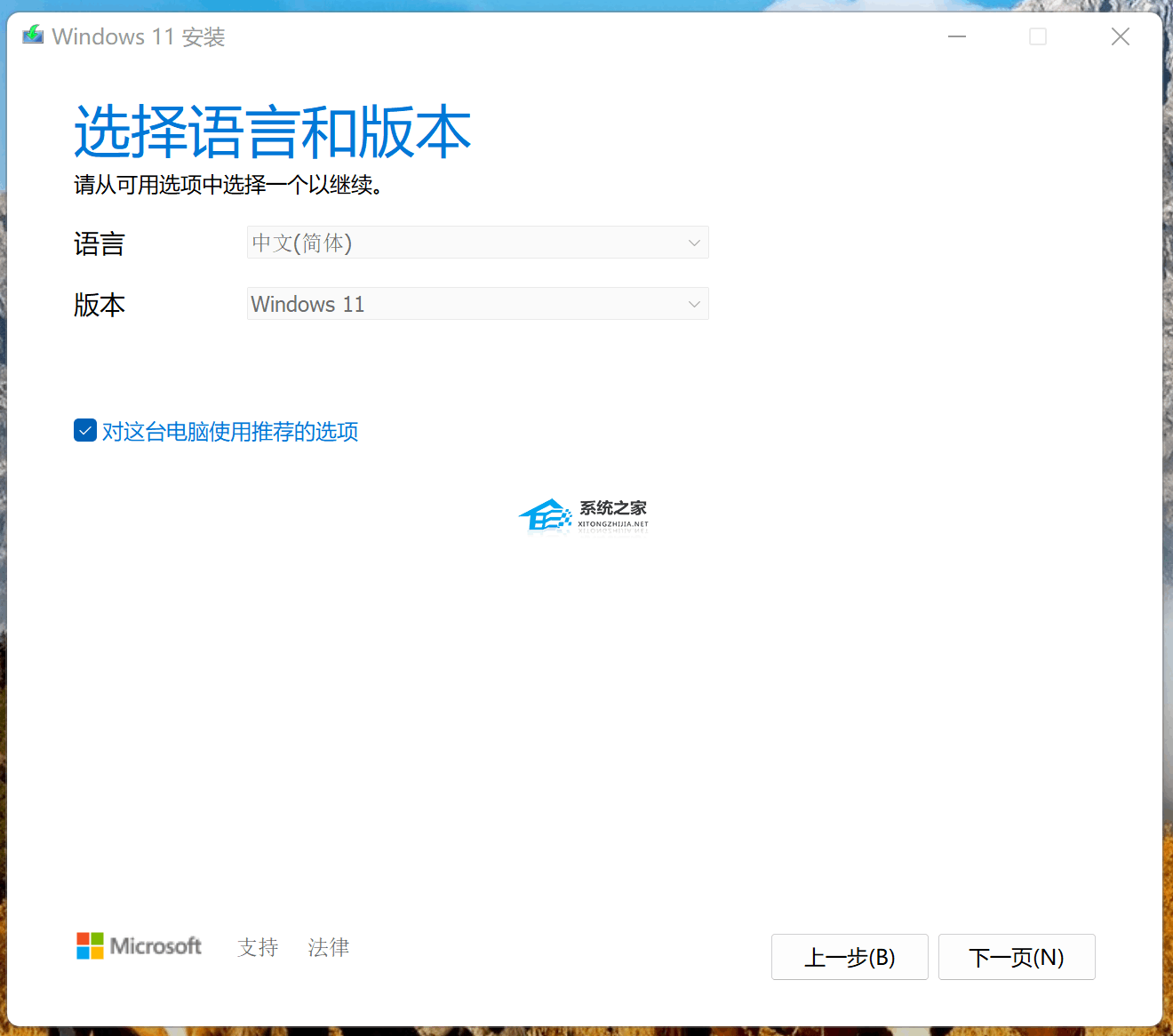Click the 上一步(B) button

[x=849, y=957]
